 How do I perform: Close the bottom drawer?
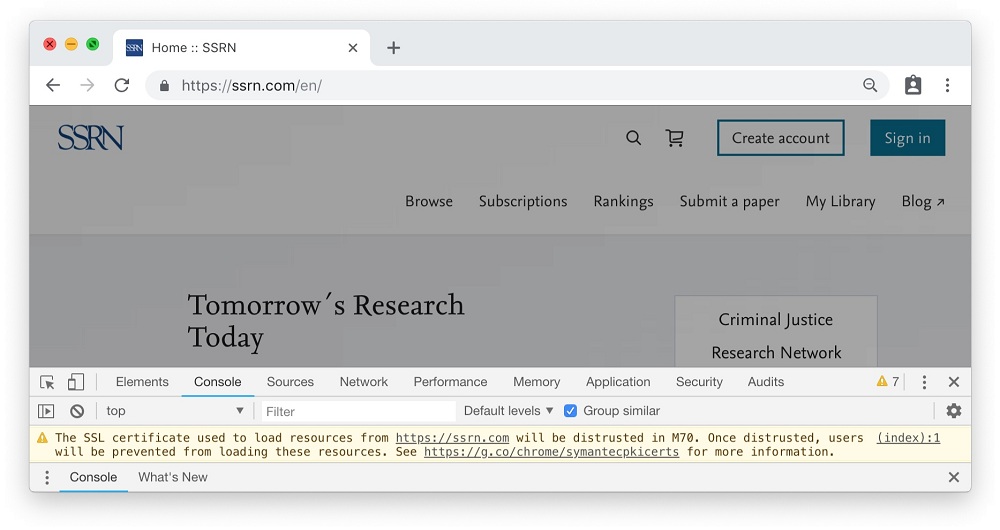pos(954,478)
